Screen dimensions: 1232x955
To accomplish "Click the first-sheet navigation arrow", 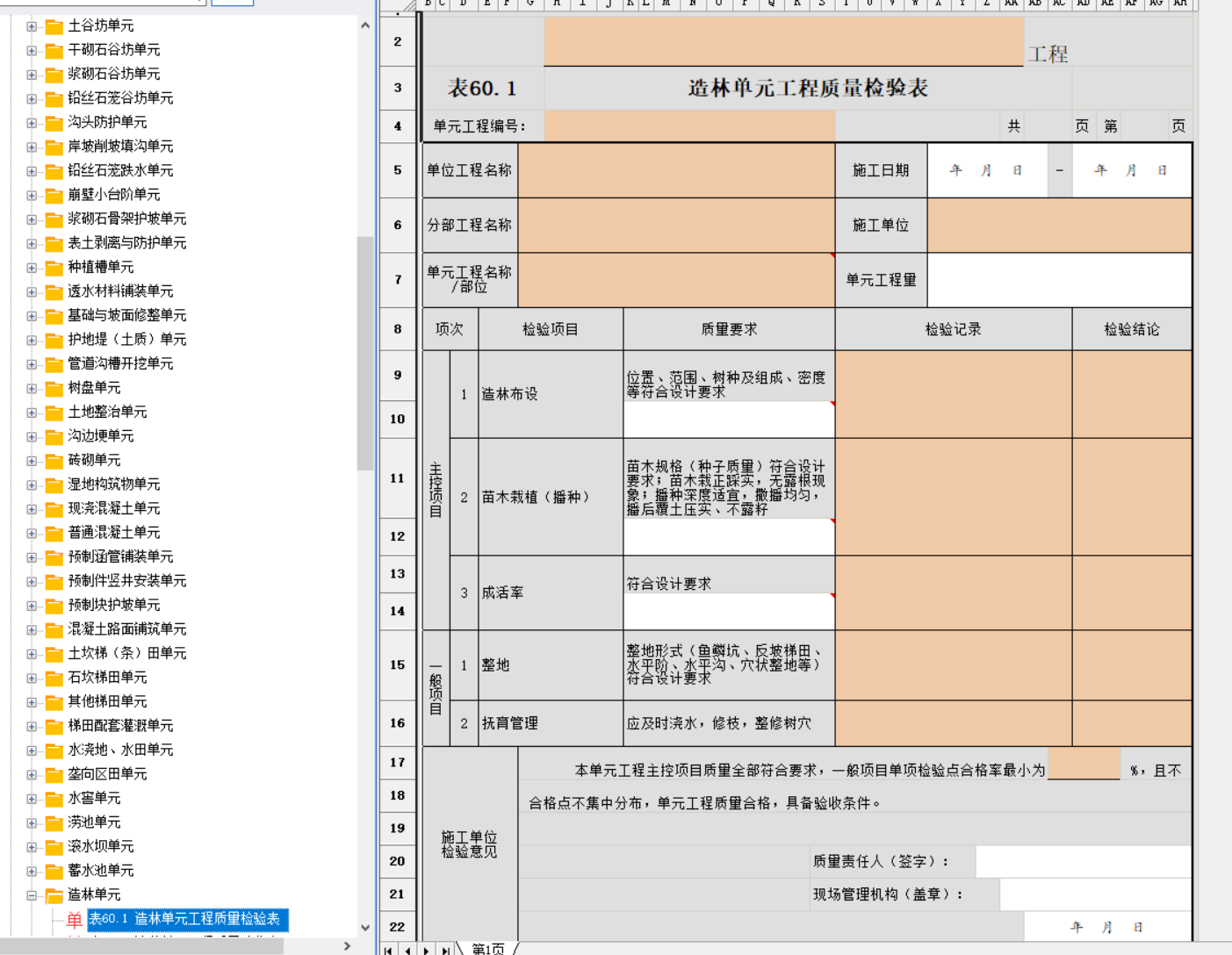I will tap(389, 949).
